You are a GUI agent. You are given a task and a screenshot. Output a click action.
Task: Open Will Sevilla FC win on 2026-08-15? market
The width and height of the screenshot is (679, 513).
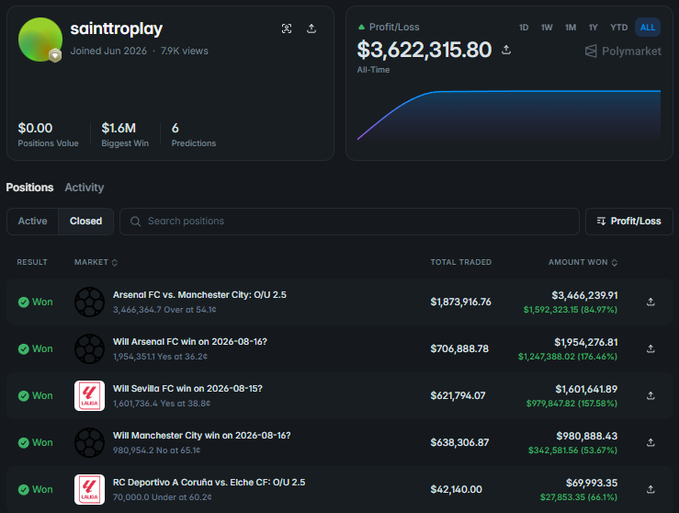188,388
